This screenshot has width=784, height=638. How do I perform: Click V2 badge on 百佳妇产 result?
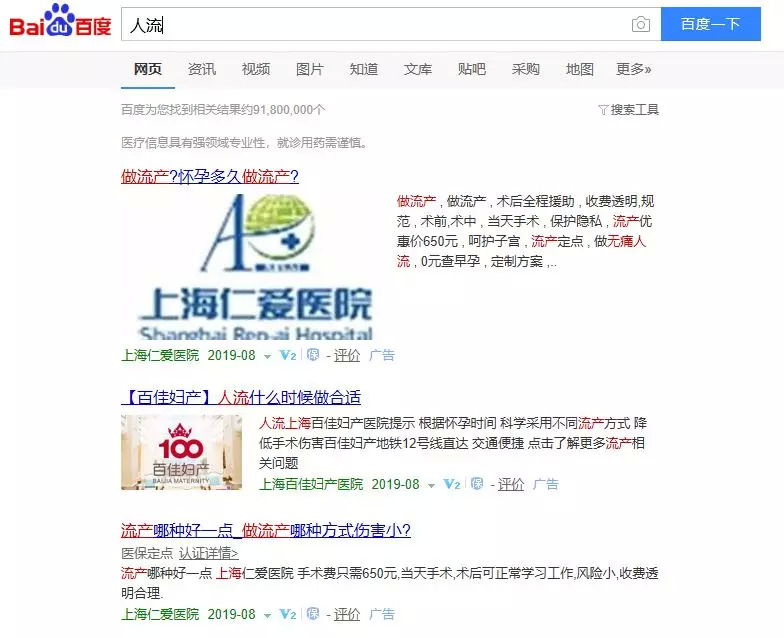tap(452, 484)
